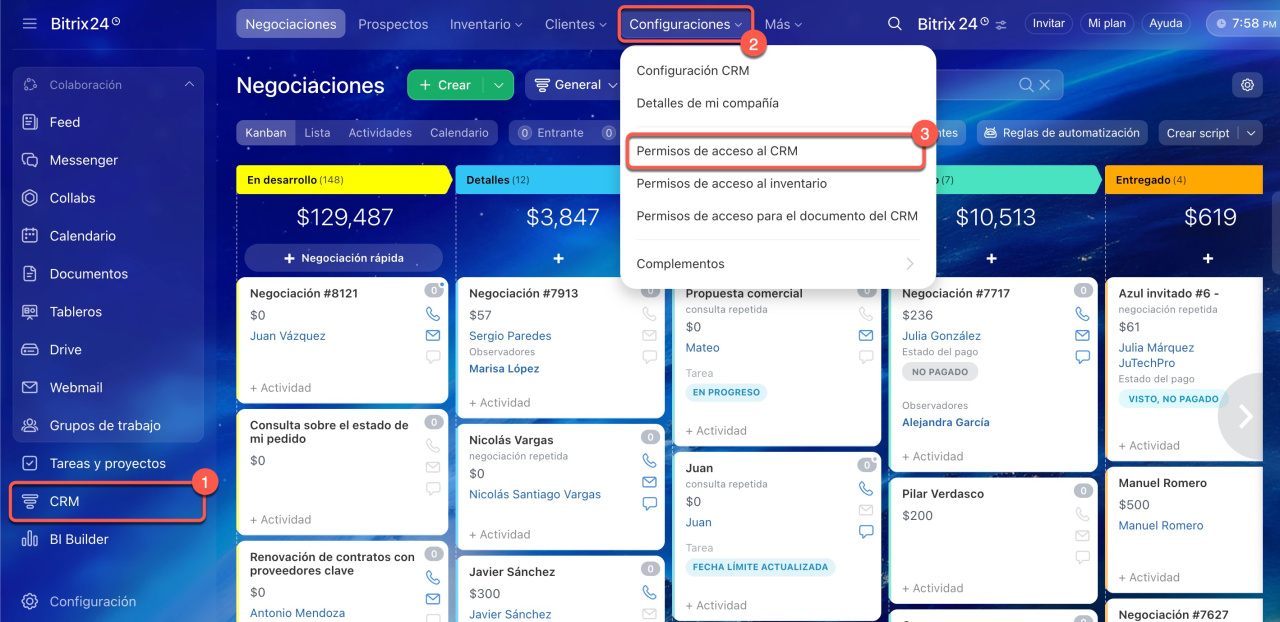Screen dimensions: 1280x622
Task: Switch to the Lista view tab
Action: tap(317, 133)
